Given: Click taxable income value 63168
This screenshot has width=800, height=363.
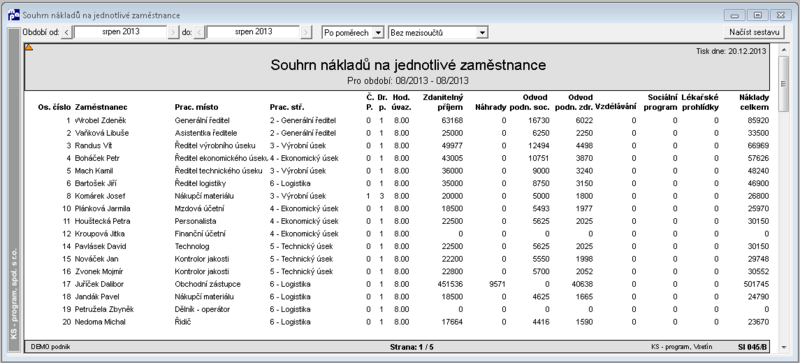Looking at the screenshot, I should point(452,120).
